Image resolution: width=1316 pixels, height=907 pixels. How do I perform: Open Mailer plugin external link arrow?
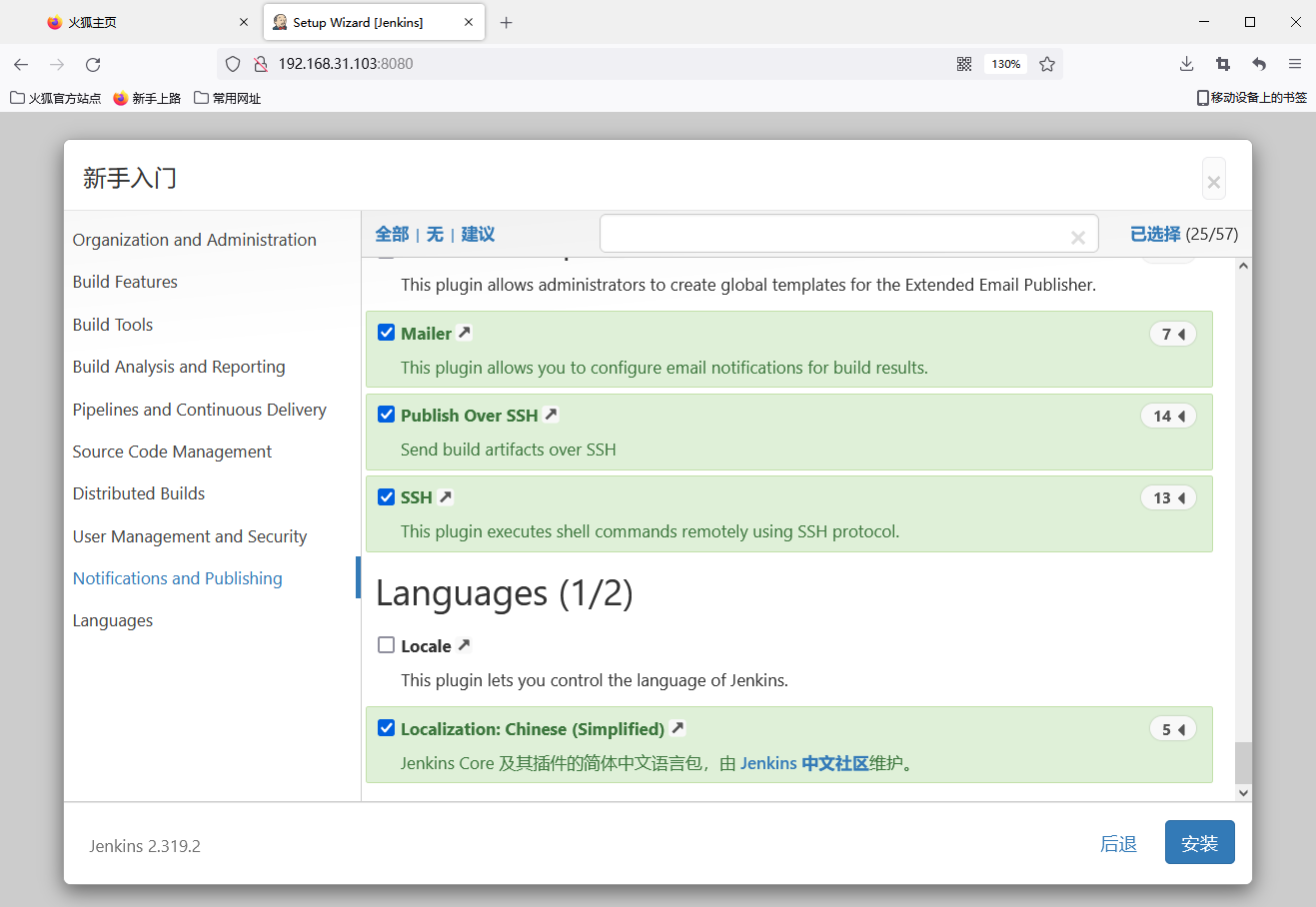point(465,333)
